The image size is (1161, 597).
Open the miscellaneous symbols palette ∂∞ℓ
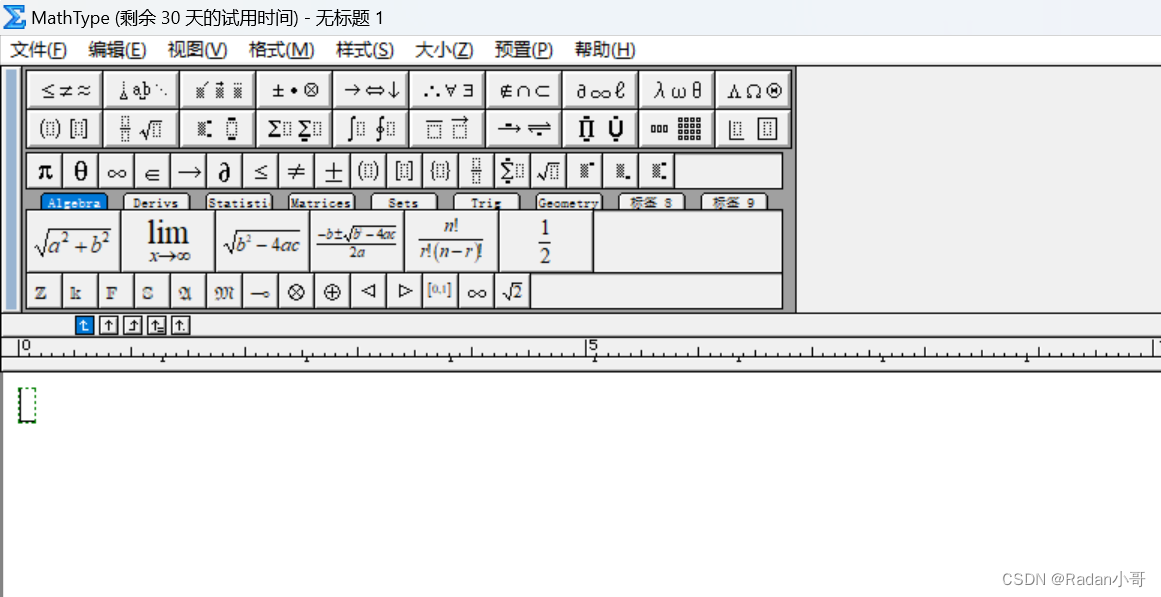pyautogui.click(x=600, y=90)
